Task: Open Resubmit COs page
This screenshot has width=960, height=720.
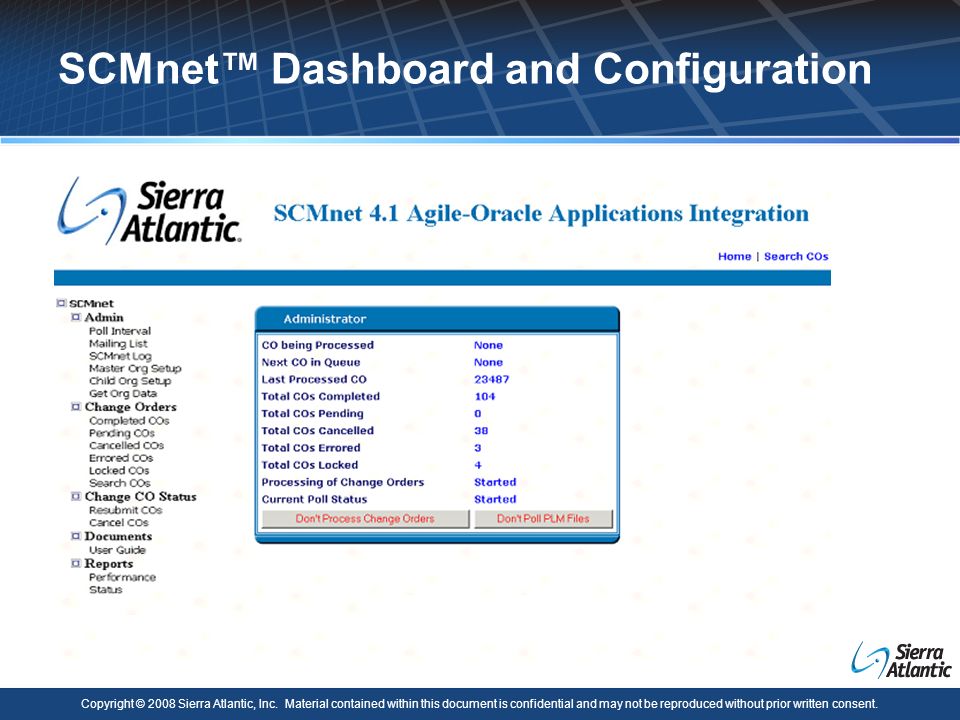Action: click(x=126, y=510)
